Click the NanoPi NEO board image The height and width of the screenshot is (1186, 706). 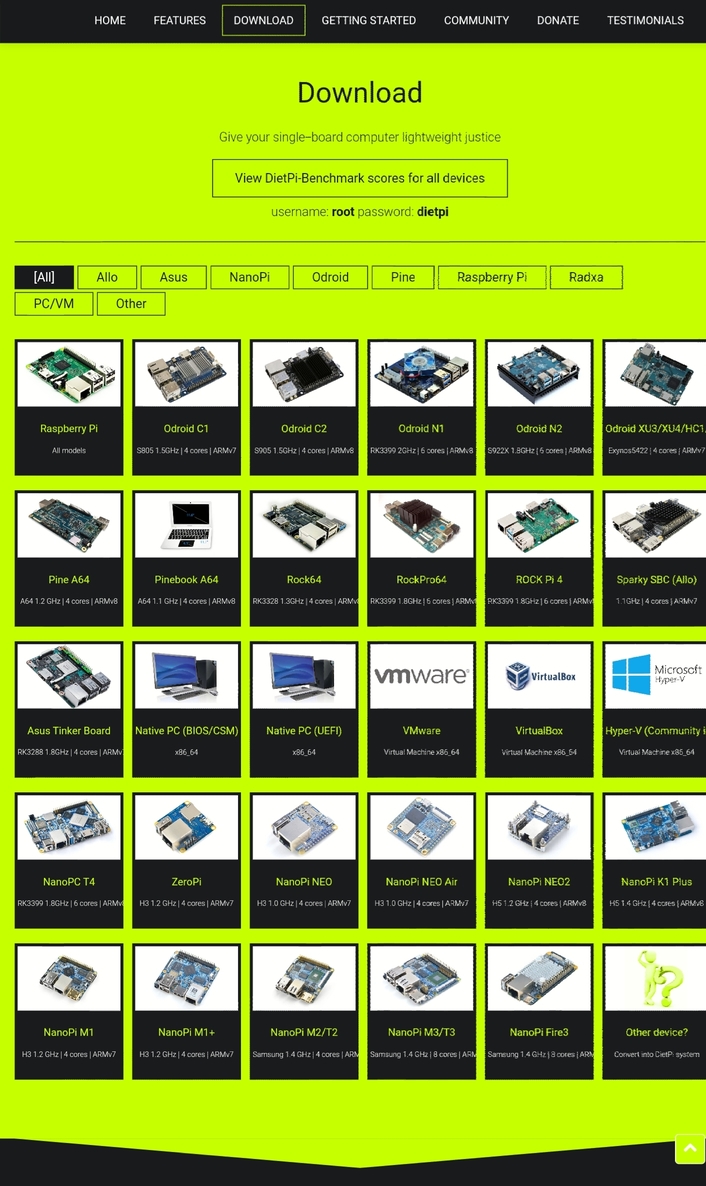tap(304, 827)
